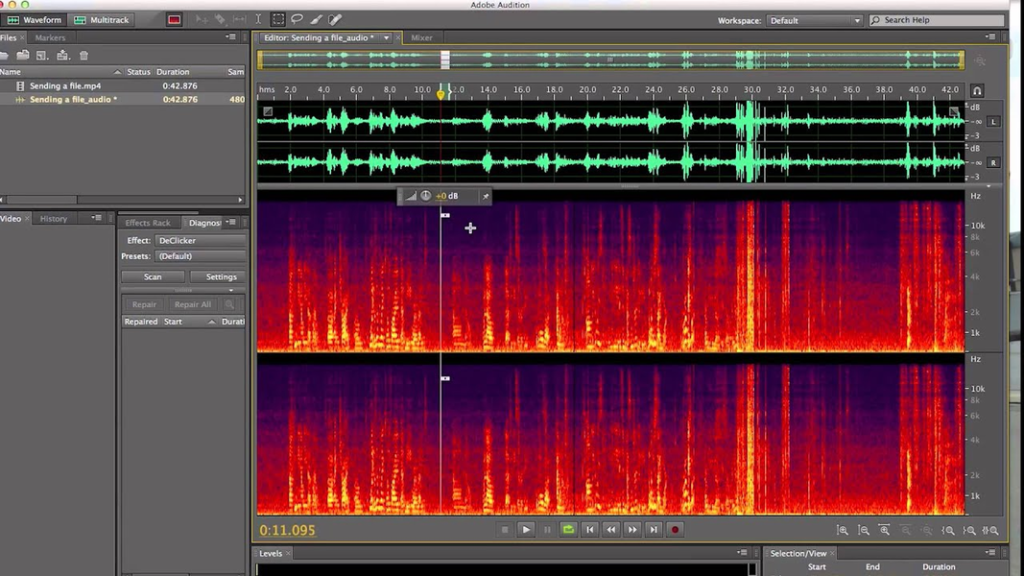
Task: Toggle the left channel L button
Action: (993, 122)
